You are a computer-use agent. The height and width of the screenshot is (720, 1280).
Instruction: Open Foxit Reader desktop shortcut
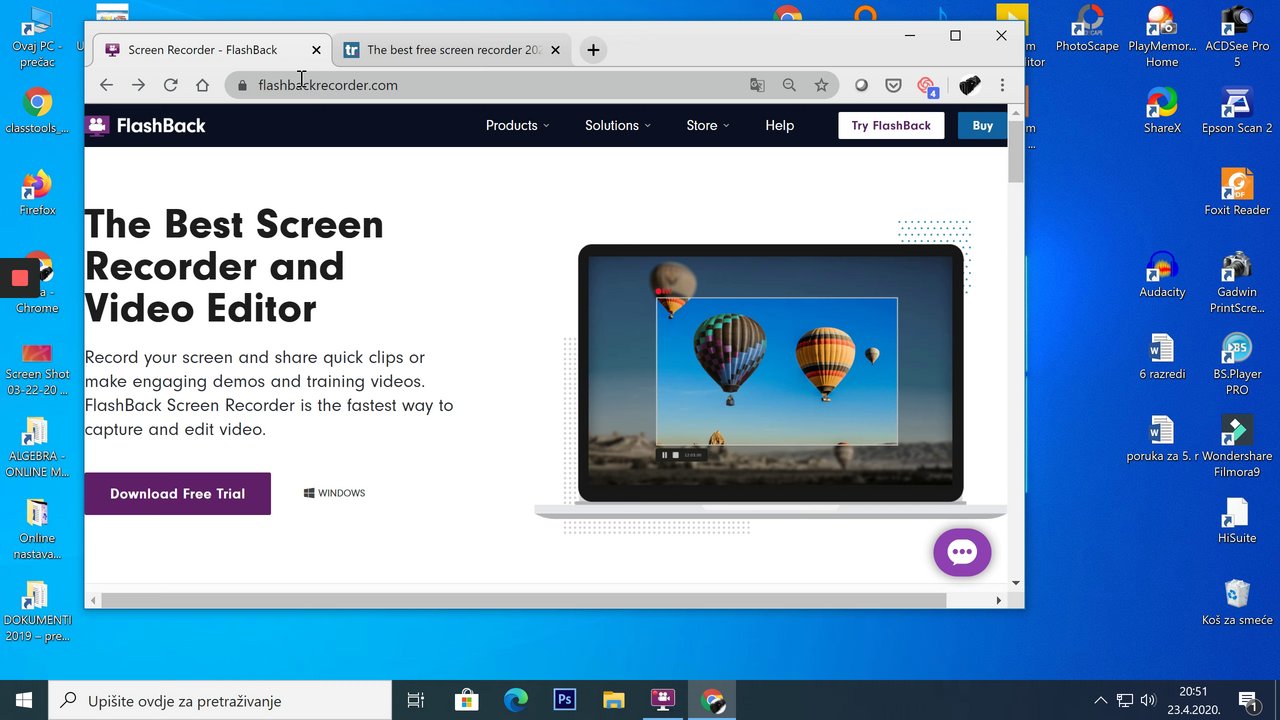click(1237, 192)
